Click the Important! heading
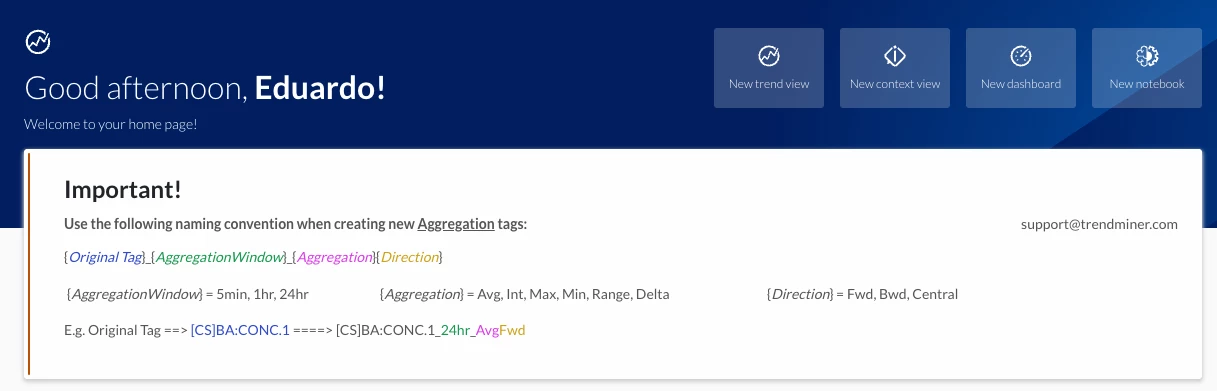 pos(123,189)
